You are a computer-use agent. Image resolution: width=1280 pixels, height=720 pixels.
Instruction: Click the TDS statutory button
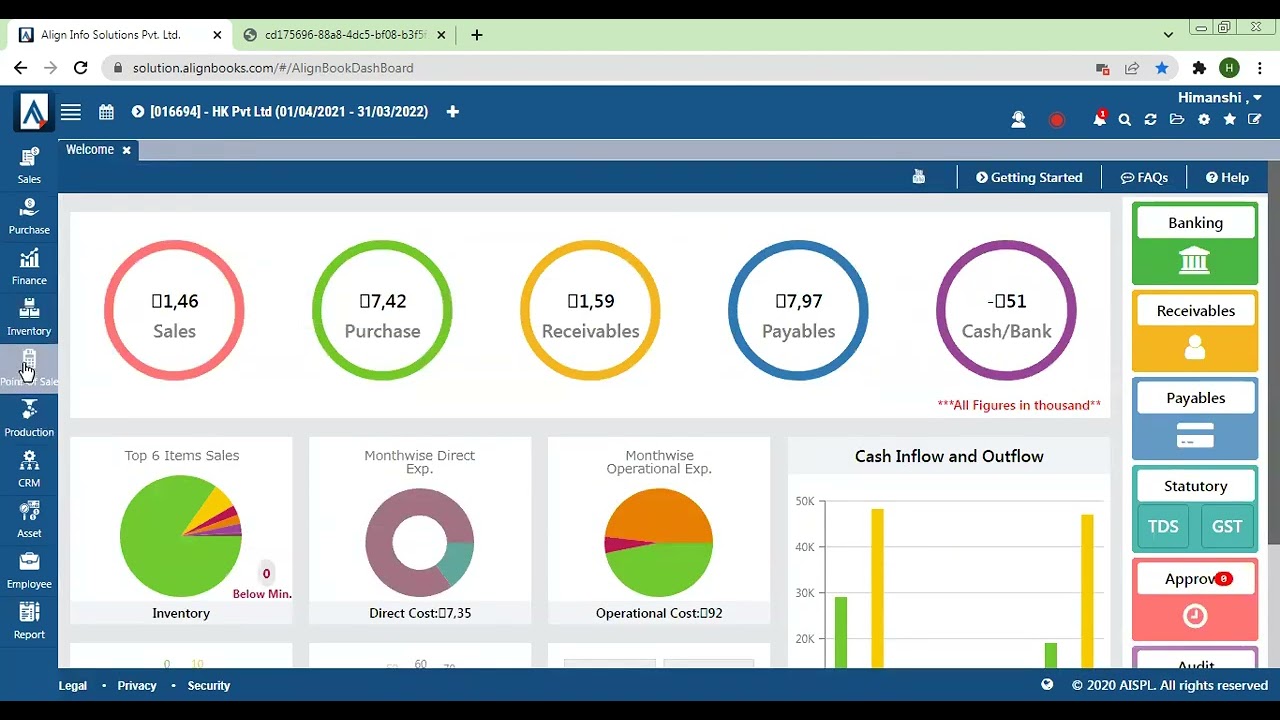pyautogui.click(x=1163, y=527)
